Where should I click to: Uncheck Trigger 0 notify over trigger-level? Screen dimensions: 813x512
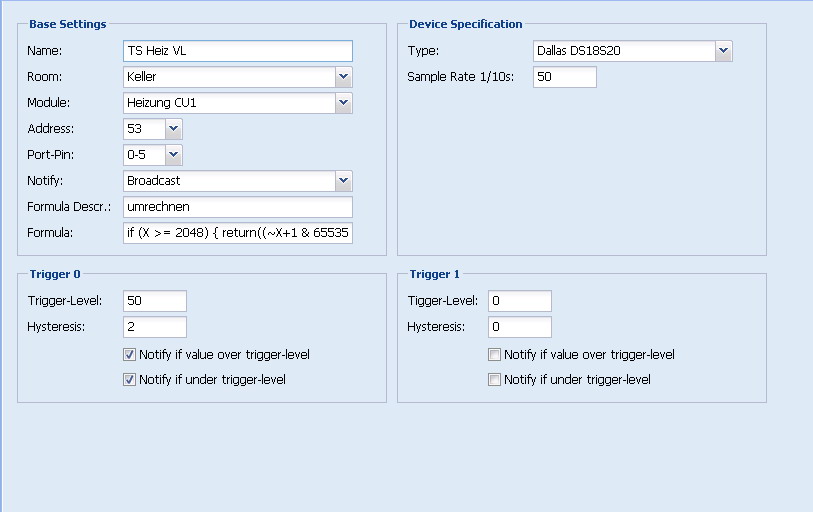tap(129, 355)
